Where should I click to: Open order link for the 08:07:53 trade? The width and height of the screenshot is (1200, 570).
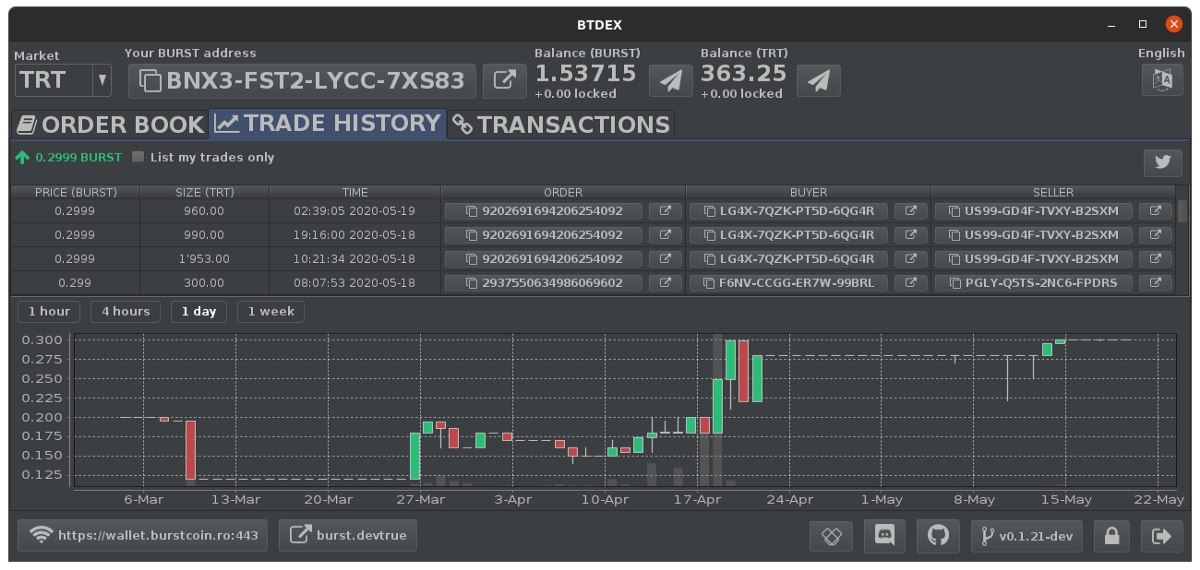tap(665, 283)
